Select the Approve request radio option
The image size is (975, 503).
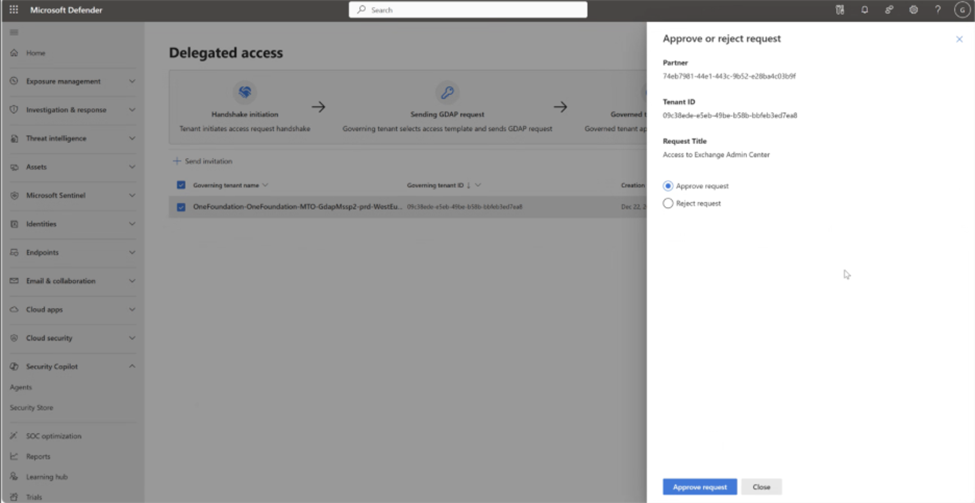coord(668,186)
